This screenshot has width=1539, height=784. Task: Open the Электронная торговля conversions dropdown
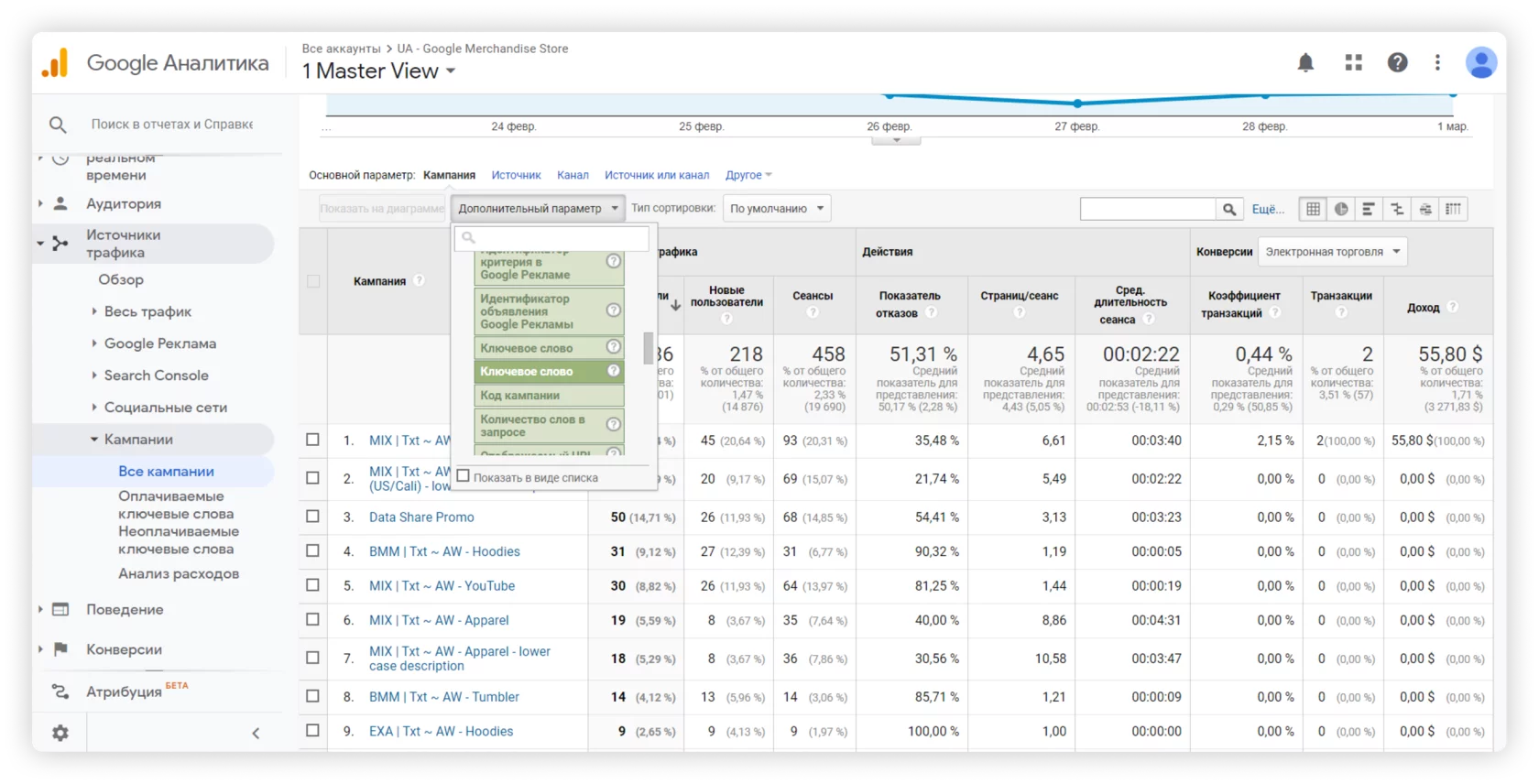pos(1332,252)
